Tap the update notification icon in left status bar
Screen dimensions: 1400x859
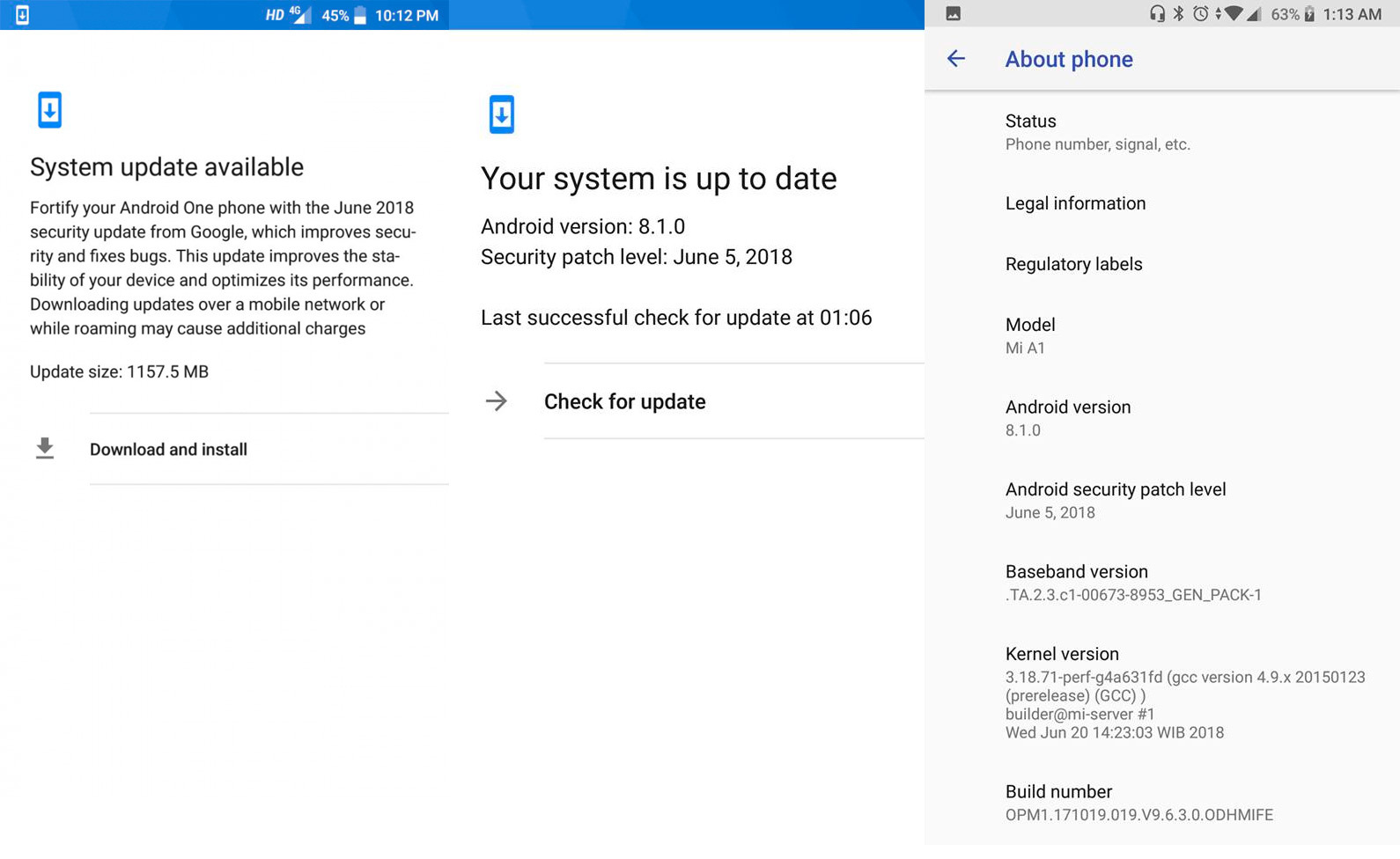click(23, 15)
